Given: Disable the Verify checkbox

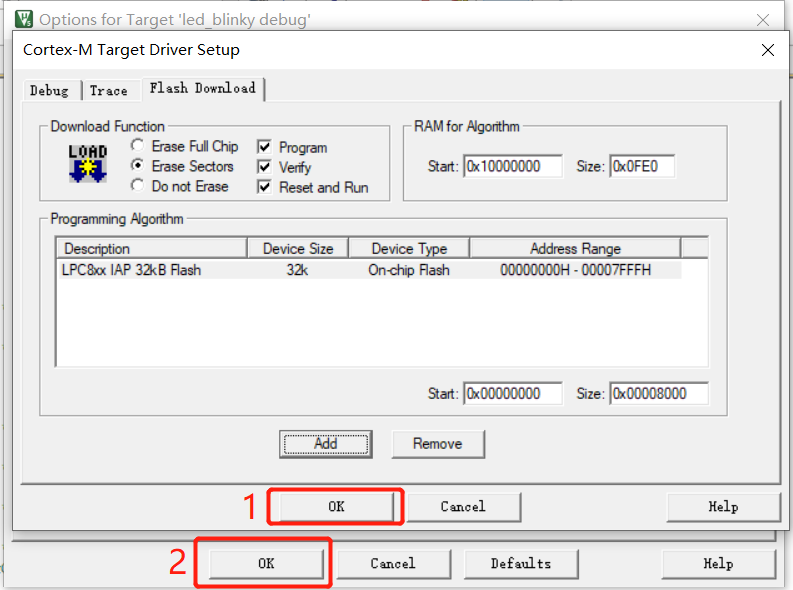Looking at the screenshot, I should [x=264, y=167].
